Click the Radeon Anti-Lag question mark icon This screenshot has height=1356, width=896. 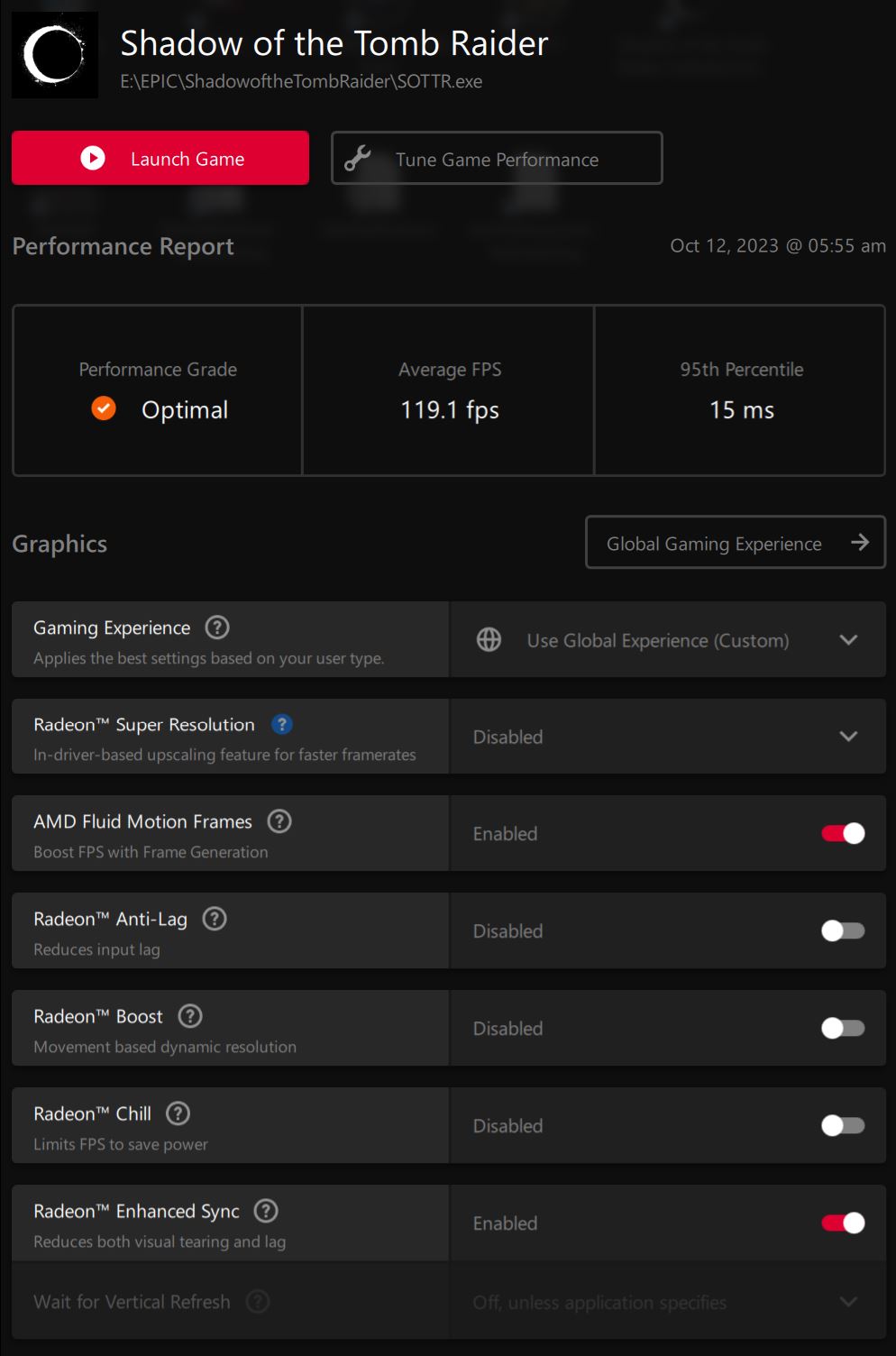[x=215, y=919]
